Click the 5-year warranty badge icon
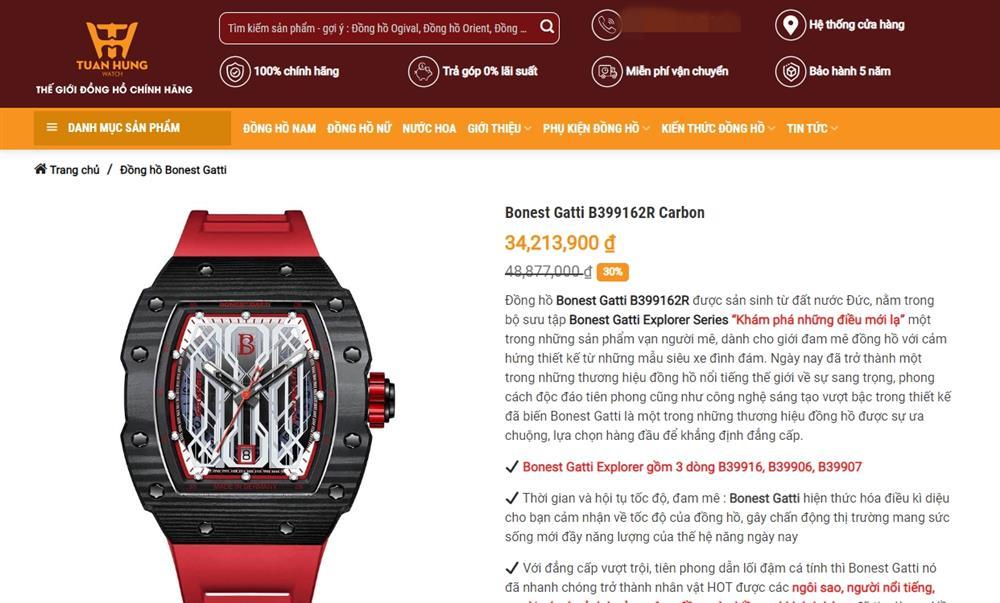 [x=790, y=71]
